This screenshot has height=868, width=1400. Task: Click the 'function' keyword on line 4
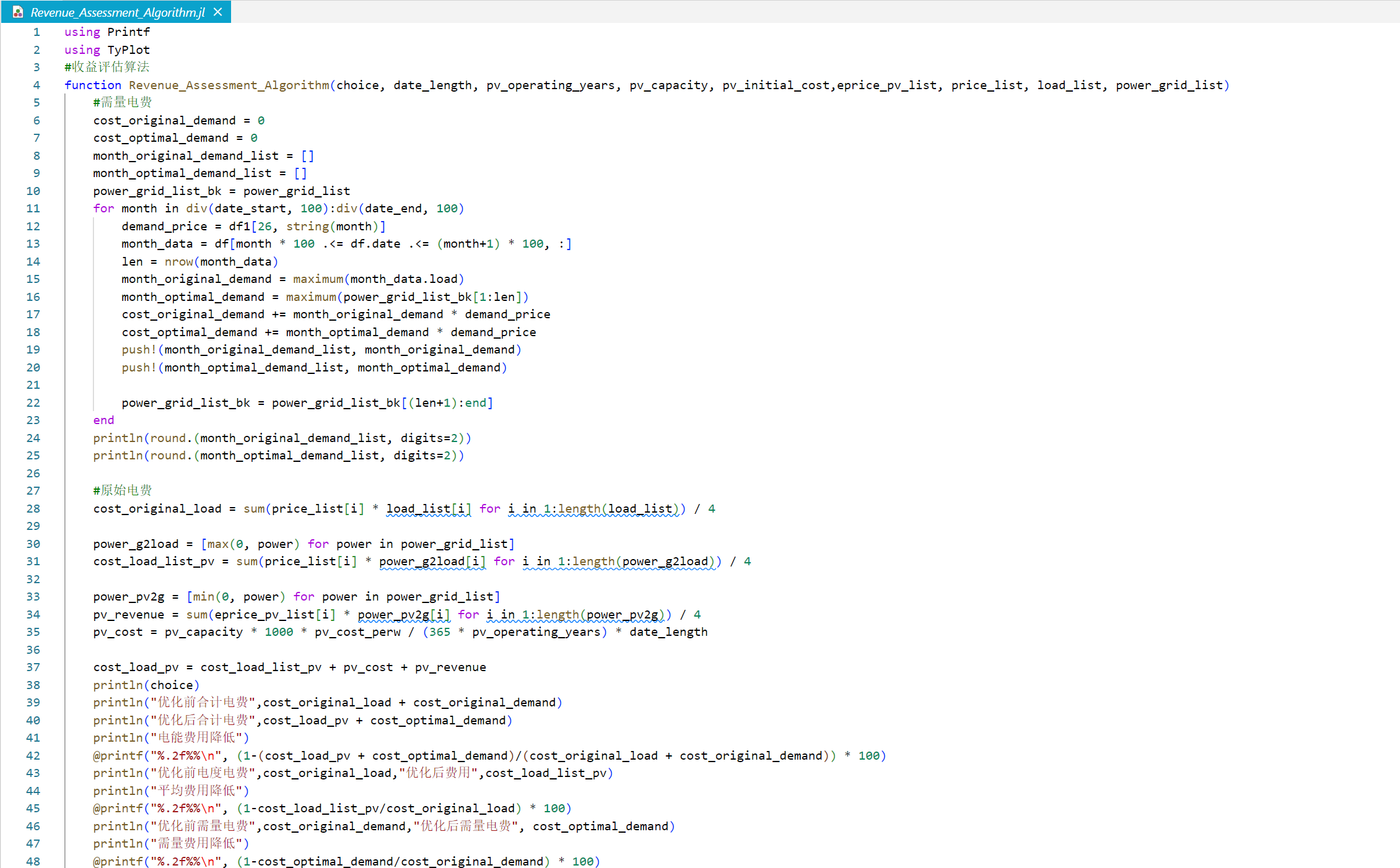click(93, 85)
